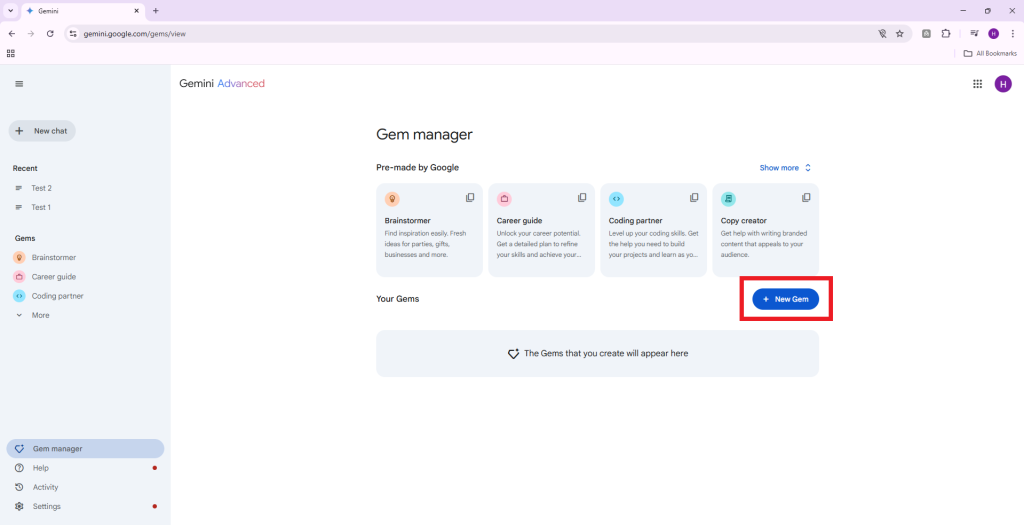Screen dimensions: 1024x525
Task: Open a new browser tab
Action: (155, 11)
